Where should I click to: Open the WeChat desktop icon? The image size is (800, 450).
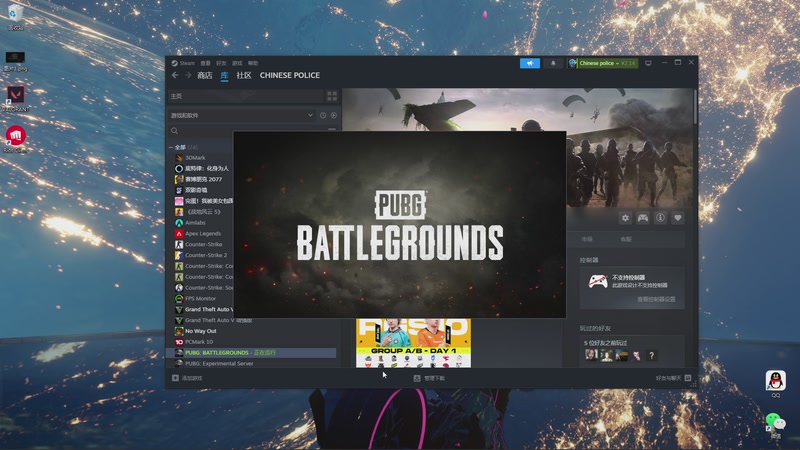point(776,426)
